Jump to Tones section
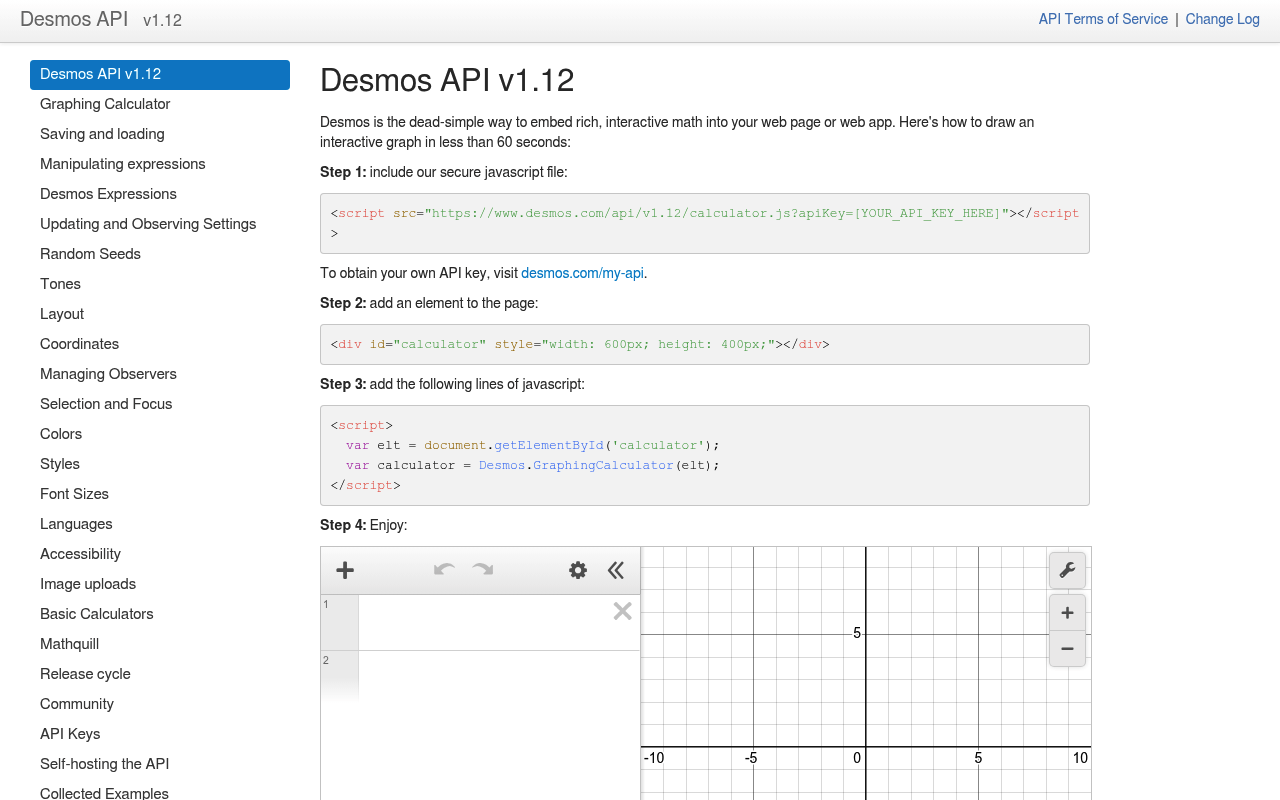 click(160, 284)
